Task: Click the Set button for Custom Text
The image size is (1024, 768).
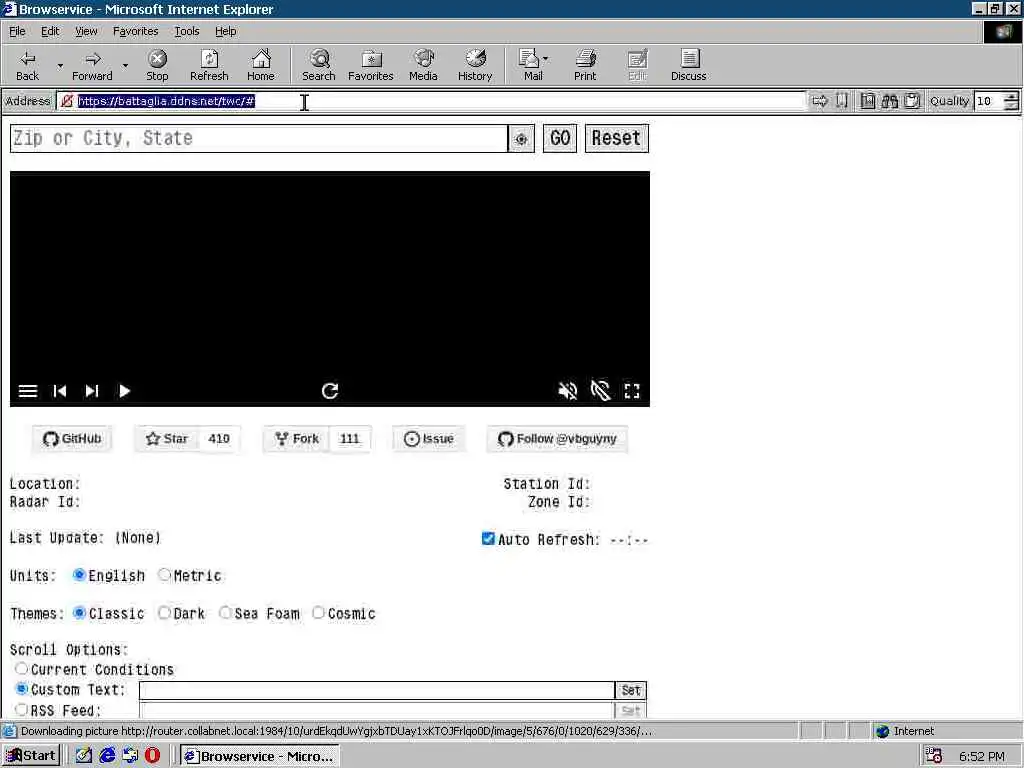Action: [631, 690]
